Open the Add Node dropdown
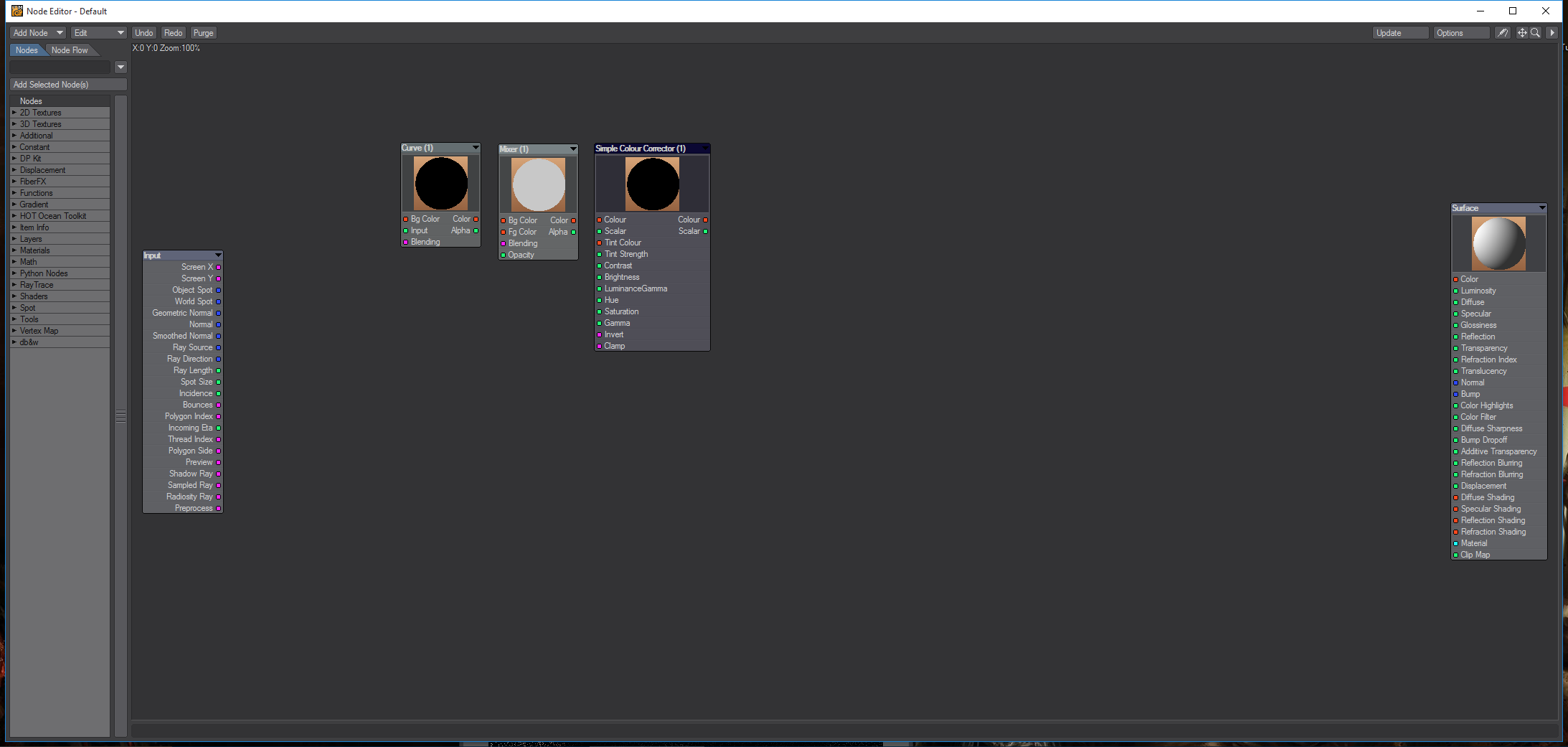Image resolution: width=1568 pixels, height=747 pixels. (38, 33)
